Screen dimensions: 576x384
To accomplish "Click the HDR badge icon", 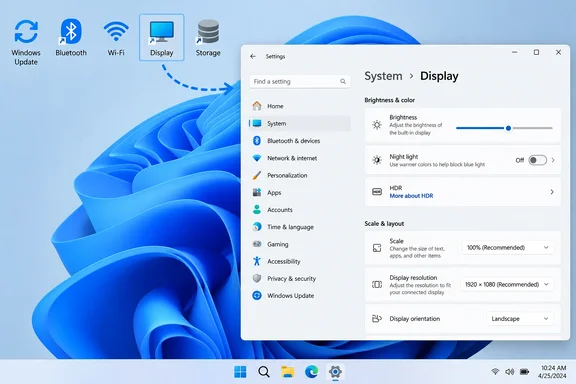I will (x=377, y=192).
